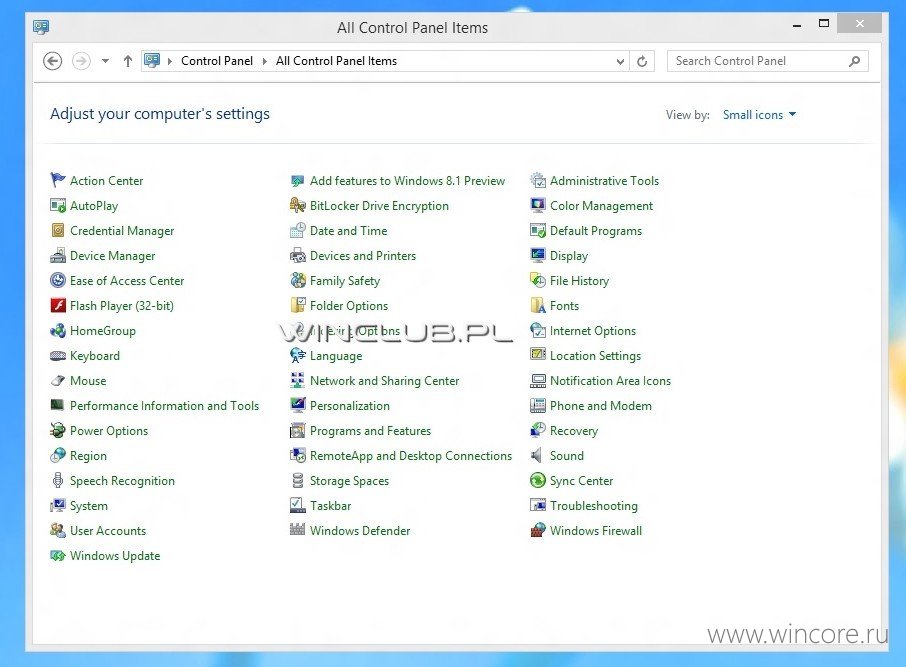This screenshot has width=906, height=667.
Task: Open Phone and Modem
Action: [x=600, y=406]
